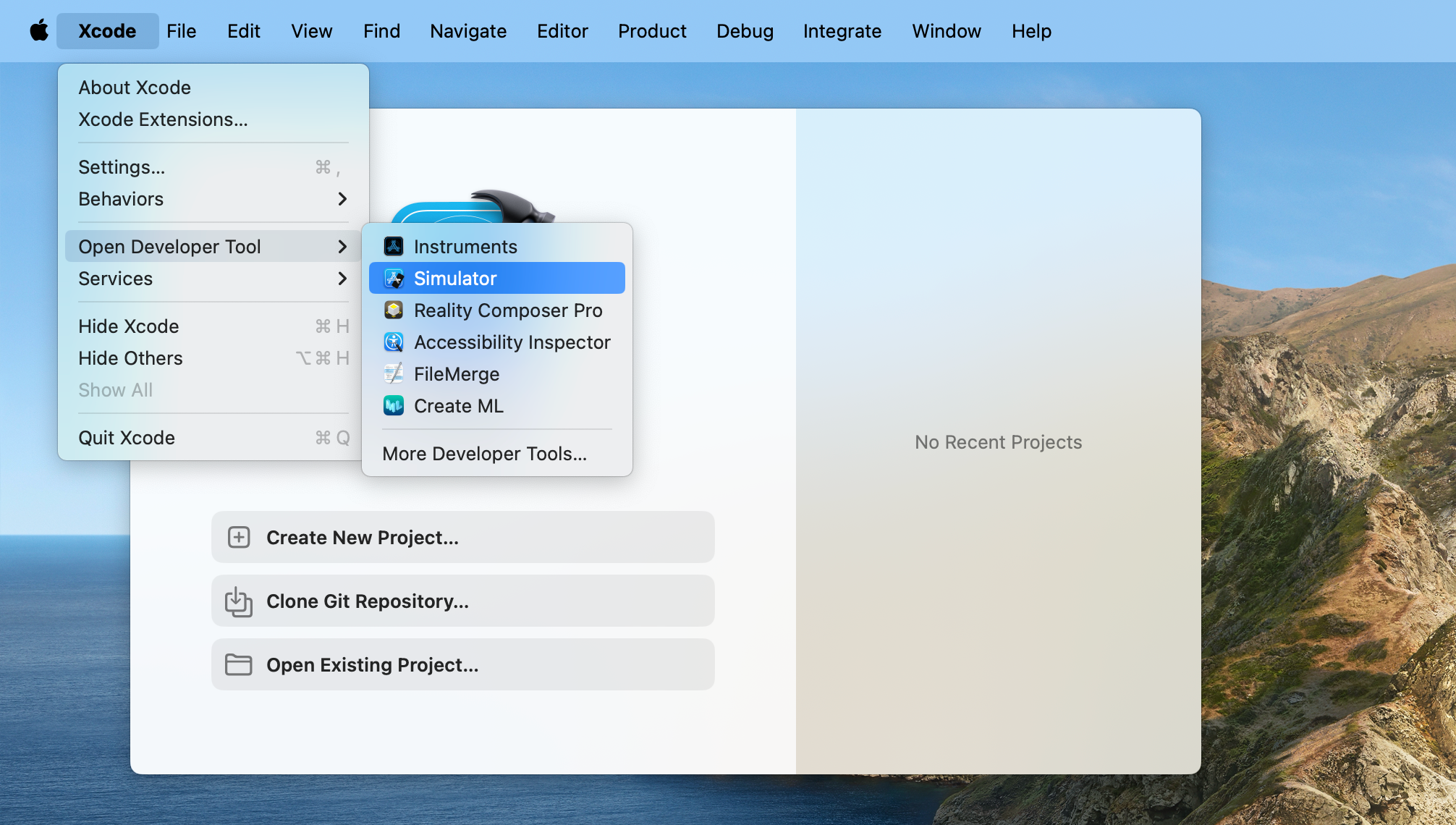Open the Apple menu logo

(39, 31)
